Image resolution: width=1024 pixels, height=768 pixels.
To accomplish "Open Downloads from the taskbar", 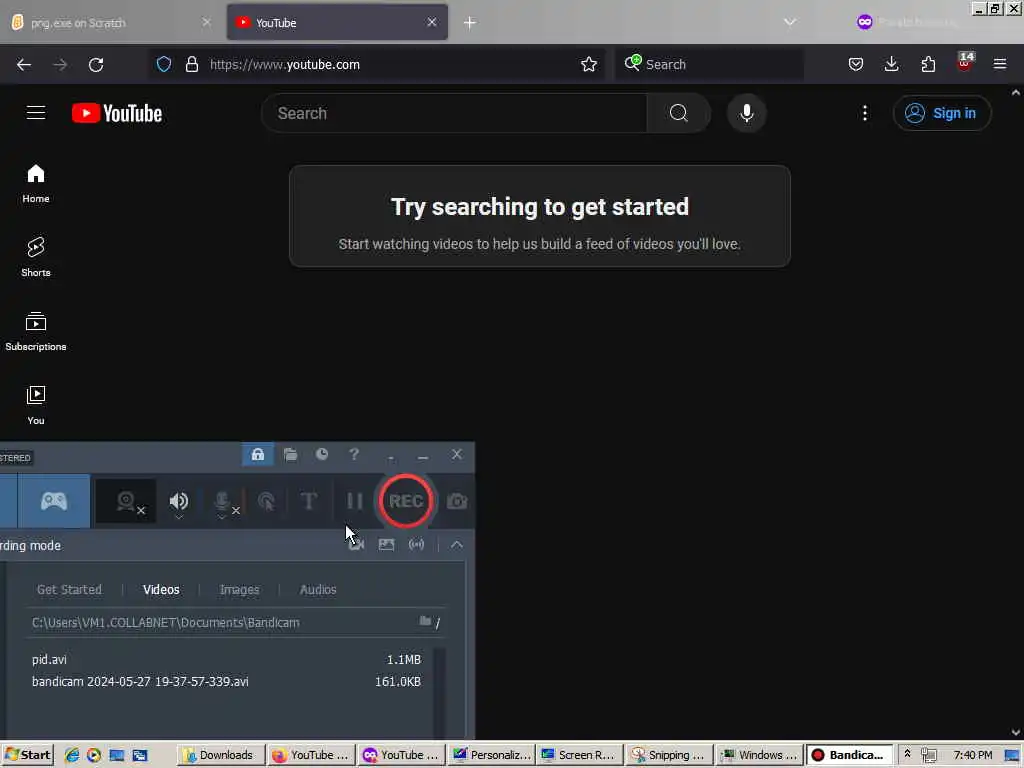I will pyautogui.click(x=221, y=755).
